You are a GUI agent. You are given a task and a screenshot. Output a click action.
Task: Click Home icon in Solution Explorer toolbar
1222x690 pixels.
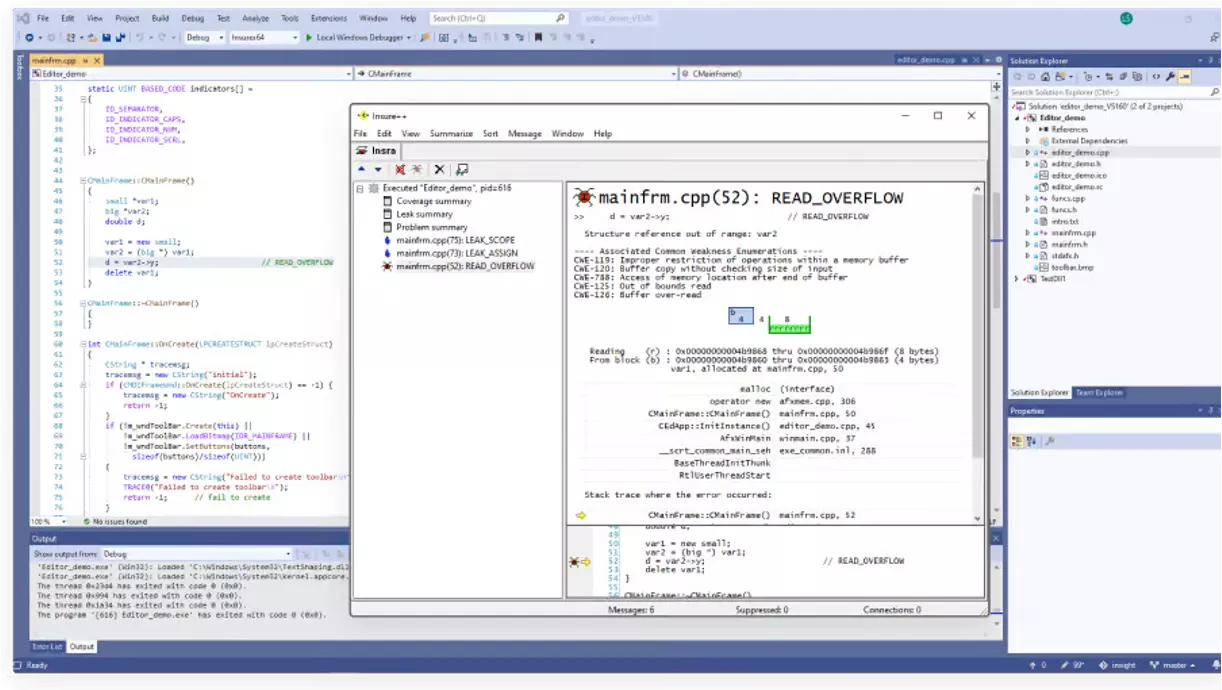point(1045,77)
